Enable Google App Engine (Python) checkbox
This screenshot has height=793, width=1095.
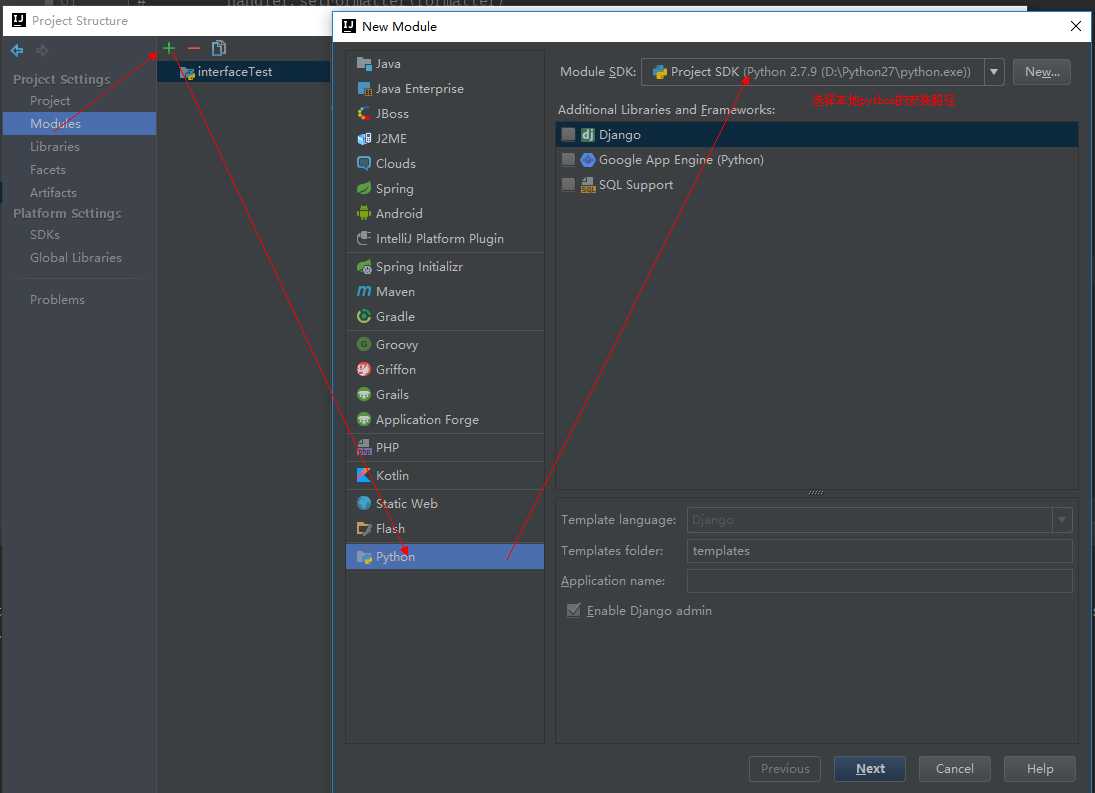click(x=568, y=160)
